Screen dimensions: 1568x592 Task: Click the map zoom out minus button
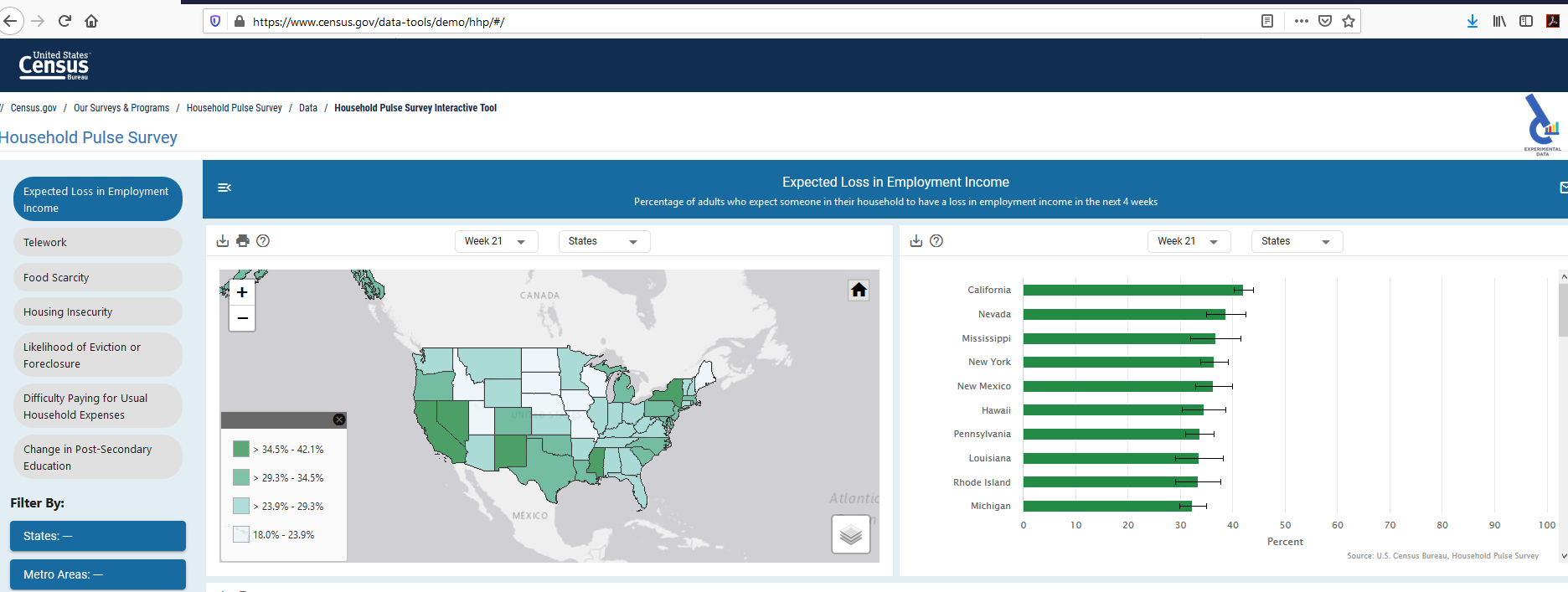tap(242, 318)
